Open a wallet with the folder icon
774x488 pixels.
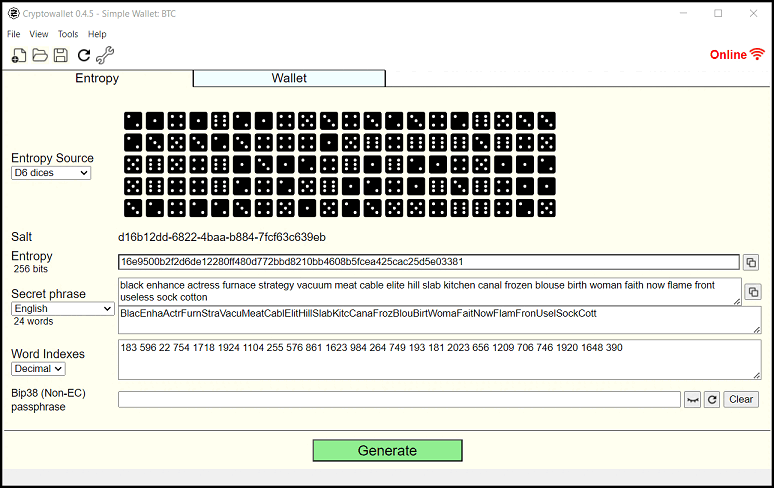tap(40, 55)
